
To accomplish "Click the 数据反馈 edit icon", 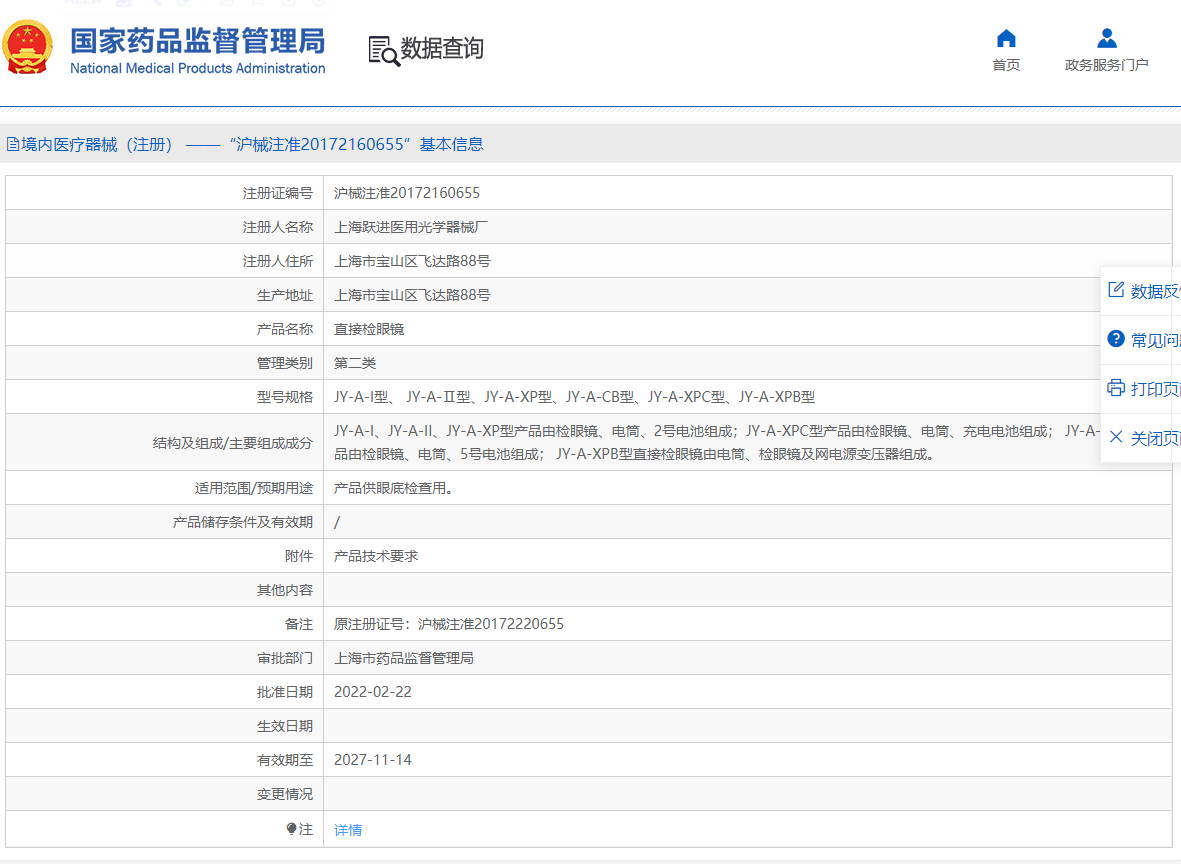I will point(1116,290).
